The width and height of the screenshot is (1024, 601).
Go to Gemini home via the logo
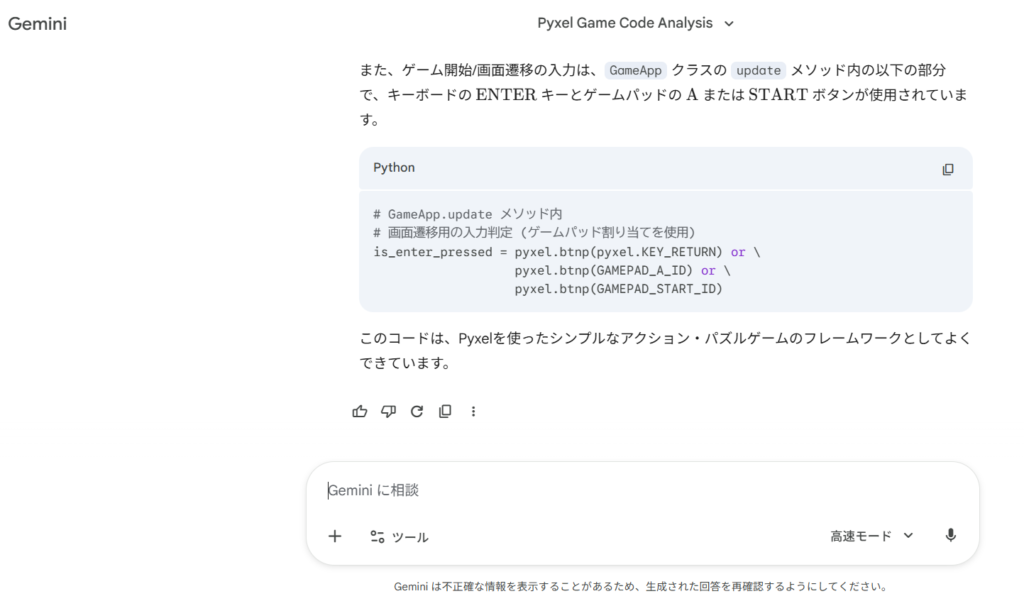tap(37, 23)
